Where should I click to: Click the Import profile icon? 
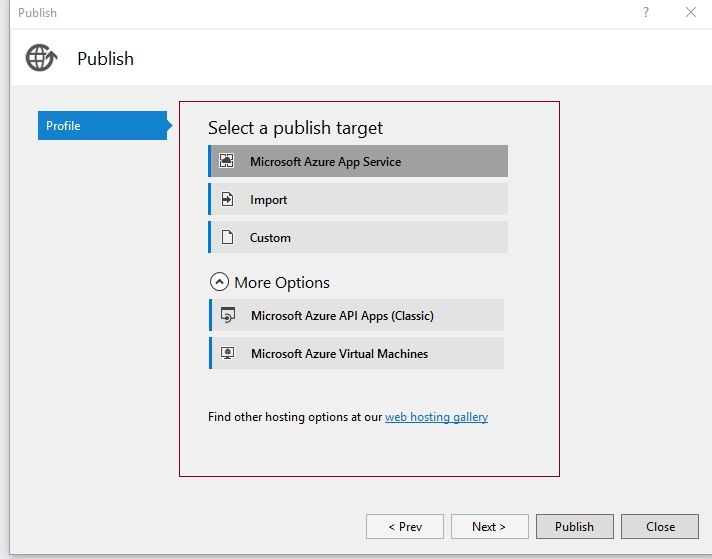[x=227, y=199]
